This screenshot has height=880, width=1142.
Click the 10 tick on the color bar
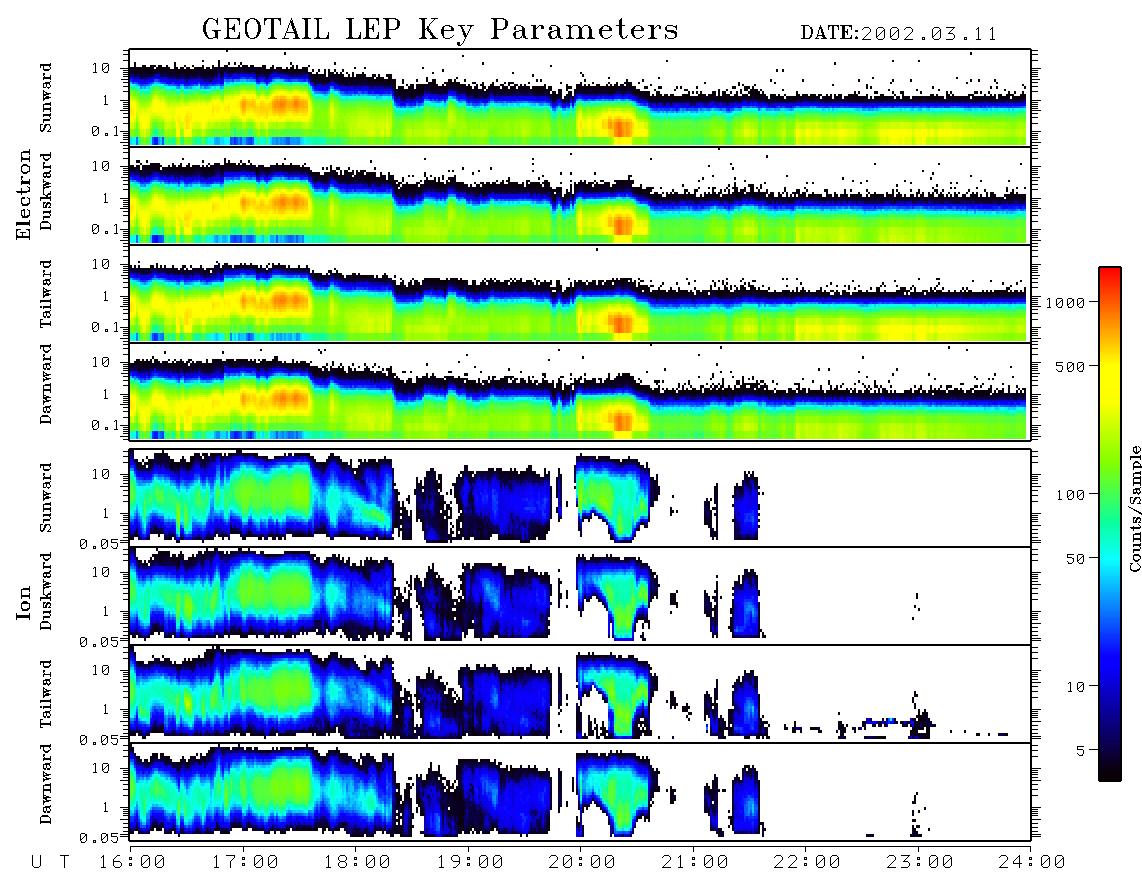(x=1076, y=687)
